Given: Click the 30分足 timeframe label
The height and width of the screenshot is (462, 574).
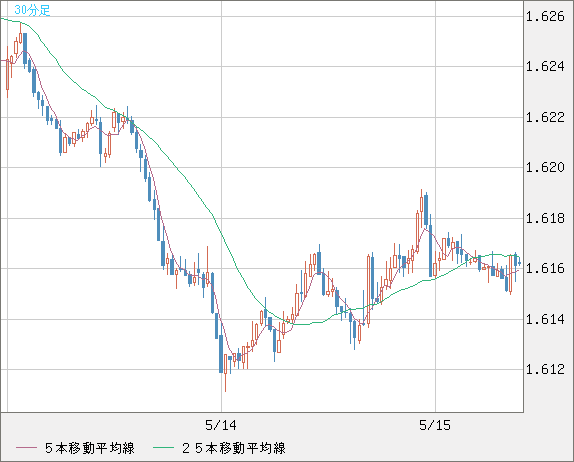Looking at the screenshot, I should tap(32, 10).
